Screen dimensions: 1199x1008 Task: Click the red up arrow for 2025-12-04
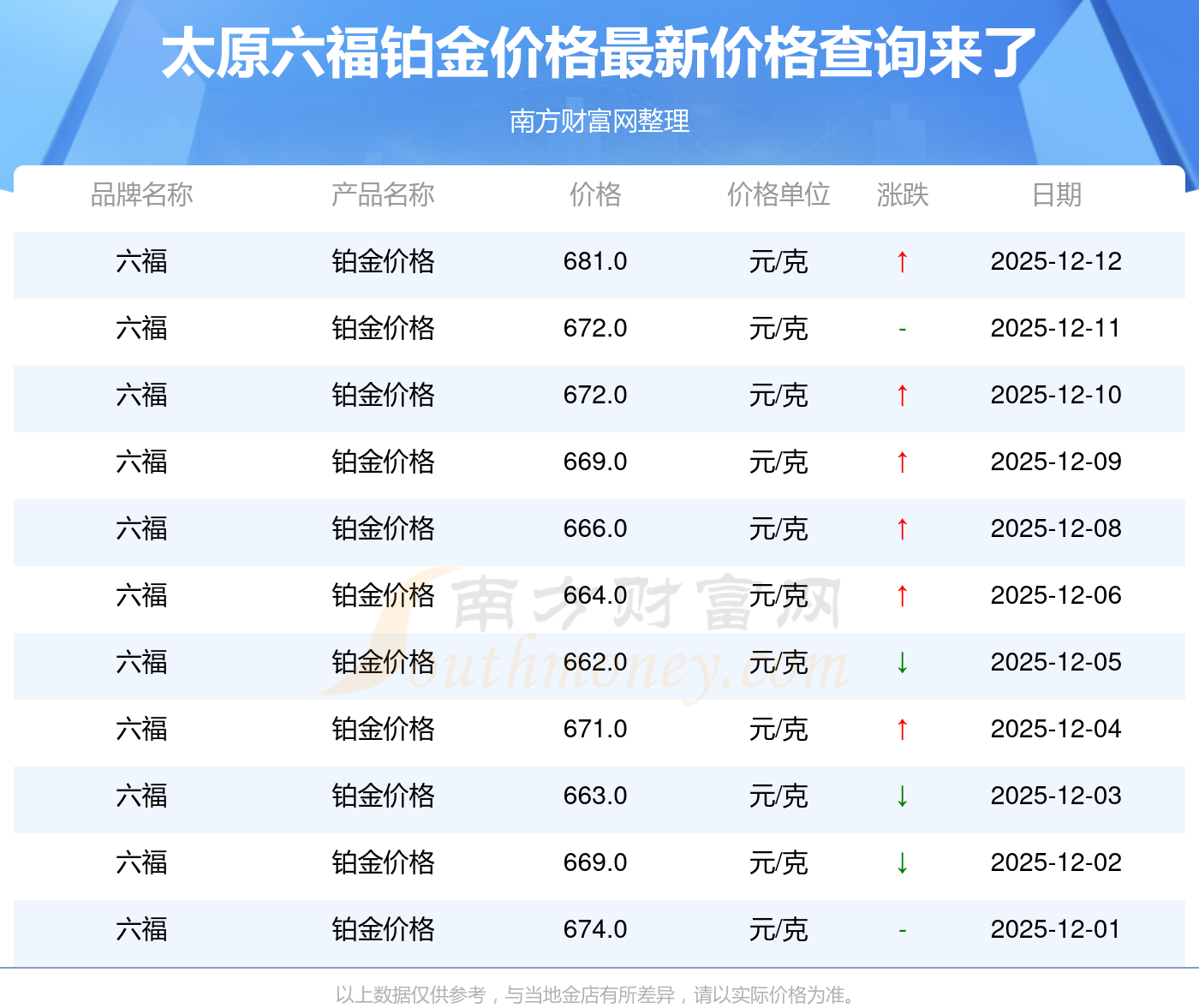click(902, 730)
